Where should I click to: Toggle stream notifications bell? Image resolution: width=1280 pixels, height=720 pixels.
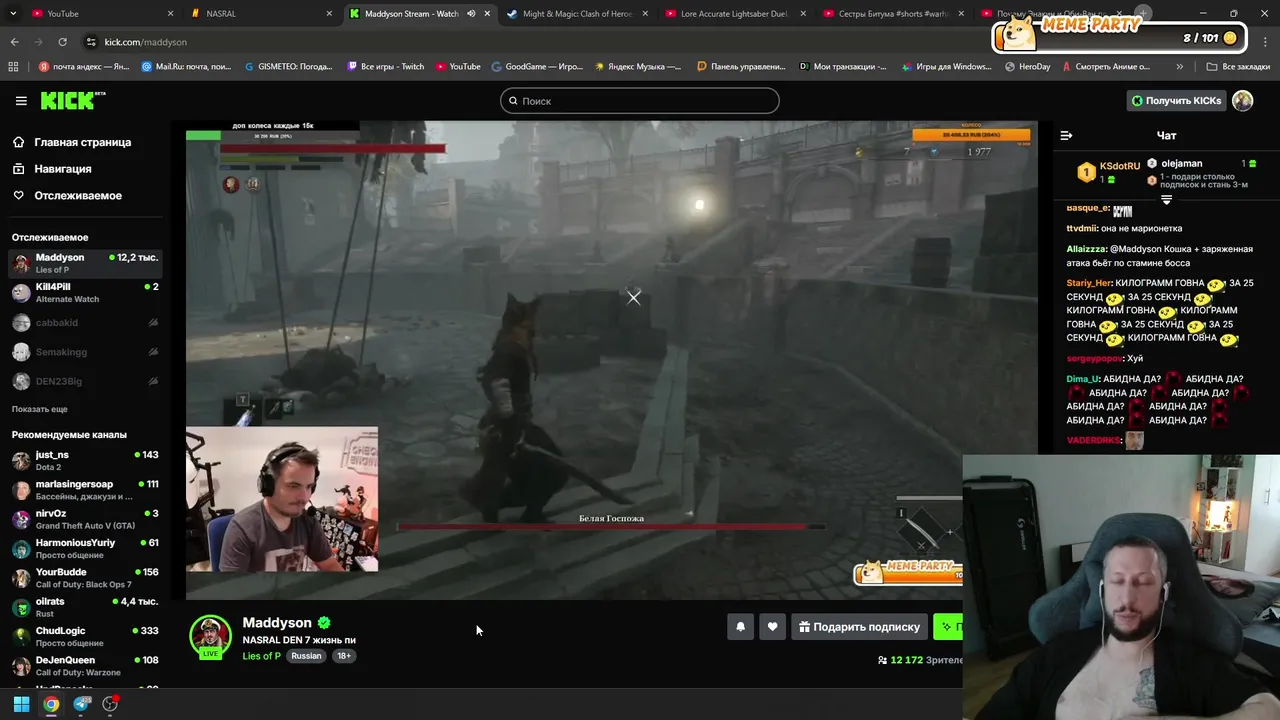pyautogui.click(x=741, y=627)
